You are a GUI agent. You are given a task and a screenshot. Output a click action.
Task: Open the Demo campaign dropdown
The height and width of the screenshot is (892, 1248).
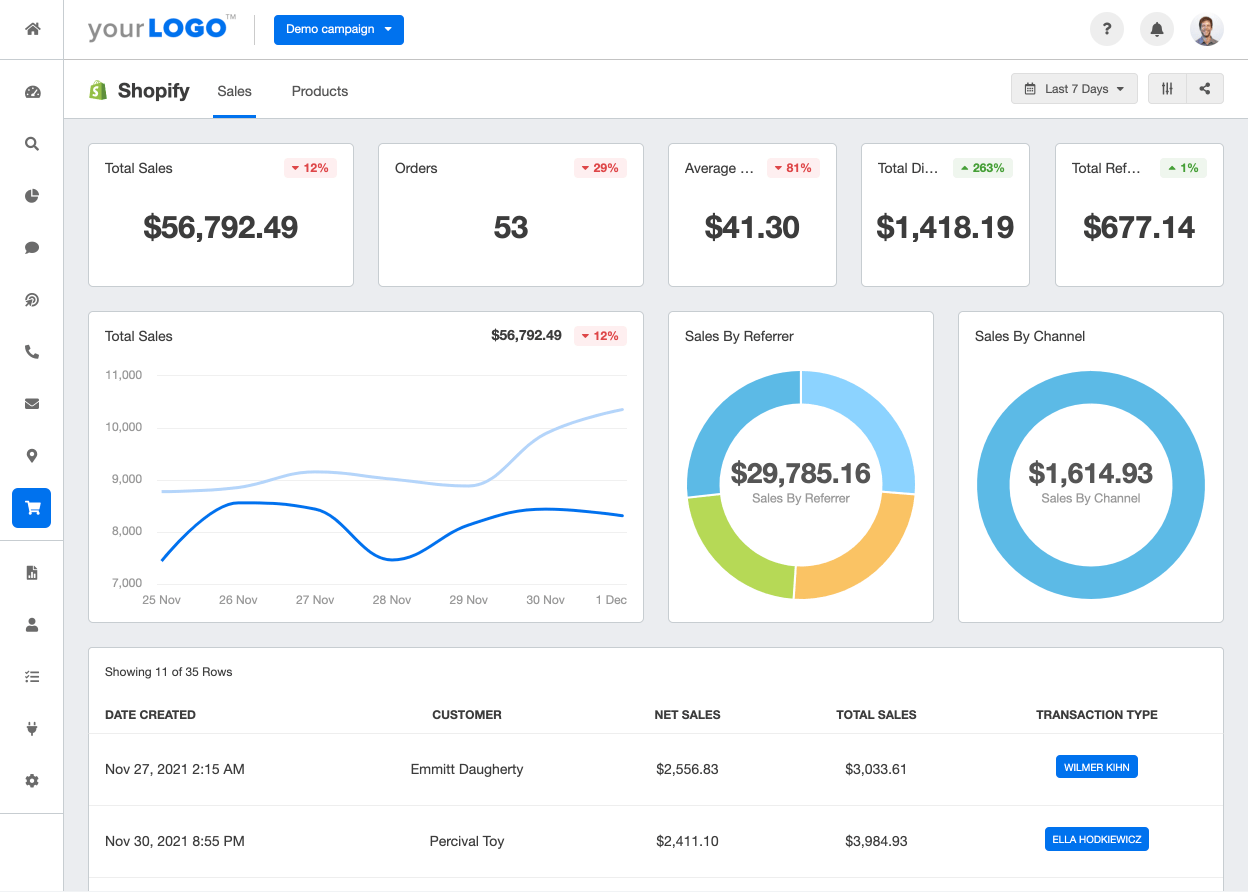tap(339, 29)
